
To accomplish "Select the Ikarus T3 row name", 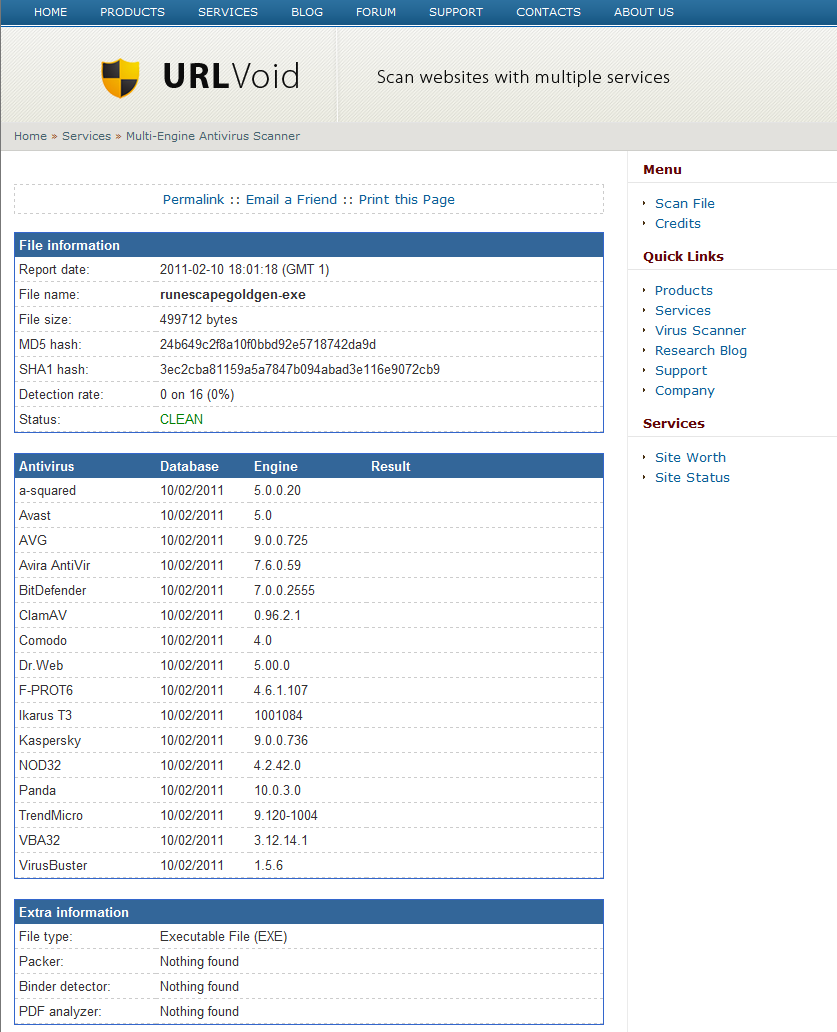I will pos(45,715).
